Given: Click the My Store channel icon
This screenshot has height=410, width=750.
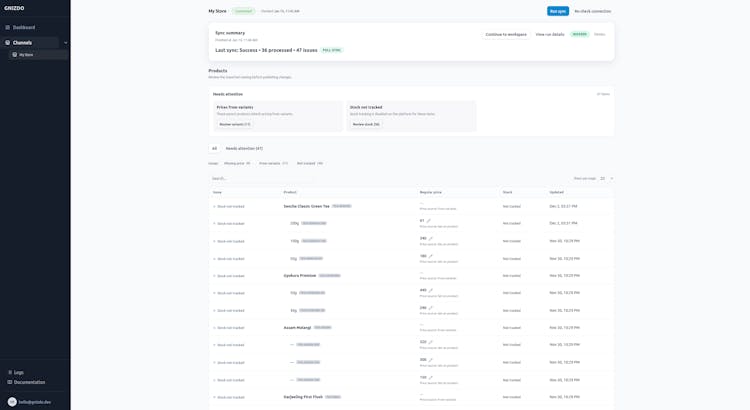Looking at the screenshot, I should pyautogui.click(x=15, y=55).
